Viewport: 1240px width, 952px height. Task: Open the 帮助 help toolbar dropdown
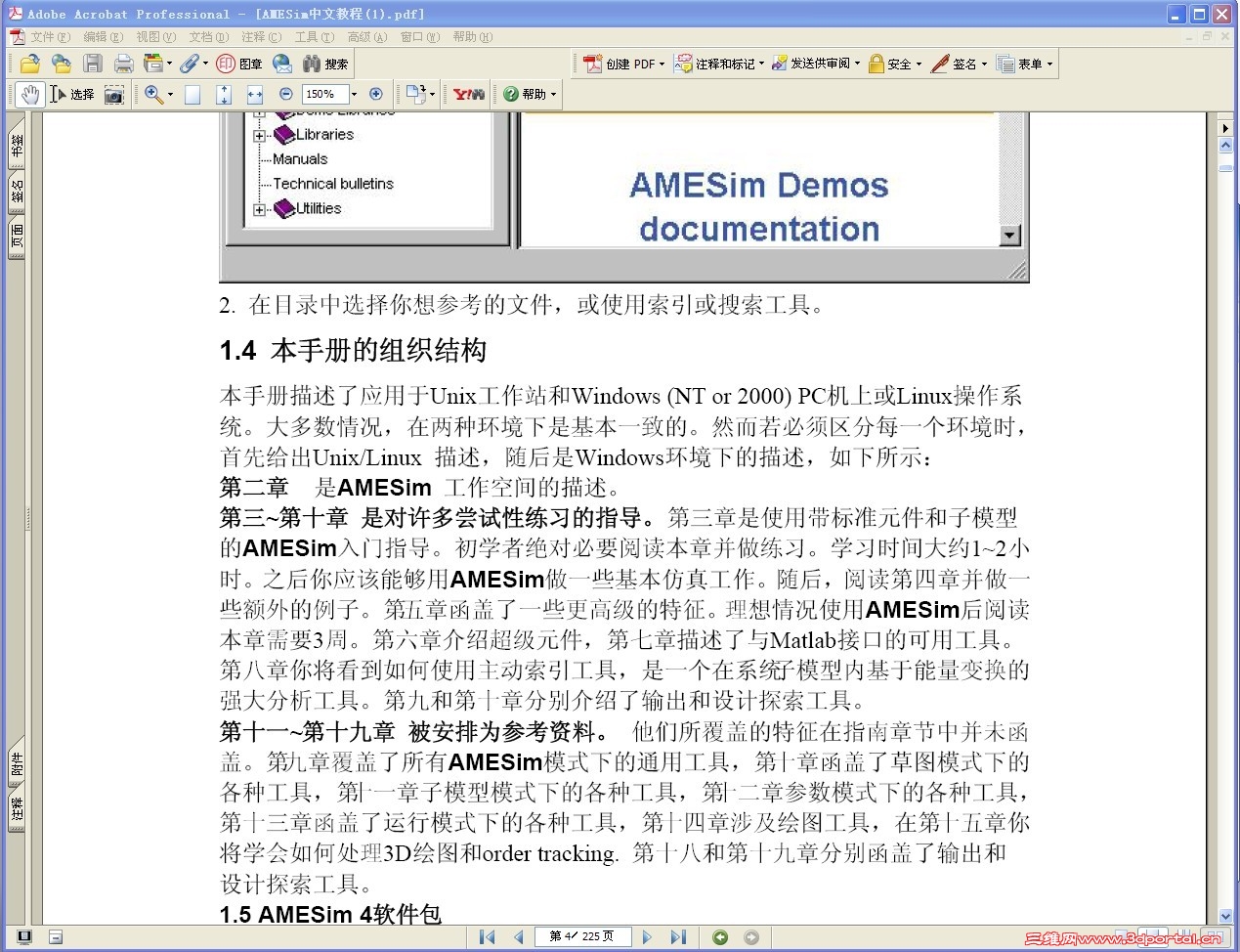530,94
